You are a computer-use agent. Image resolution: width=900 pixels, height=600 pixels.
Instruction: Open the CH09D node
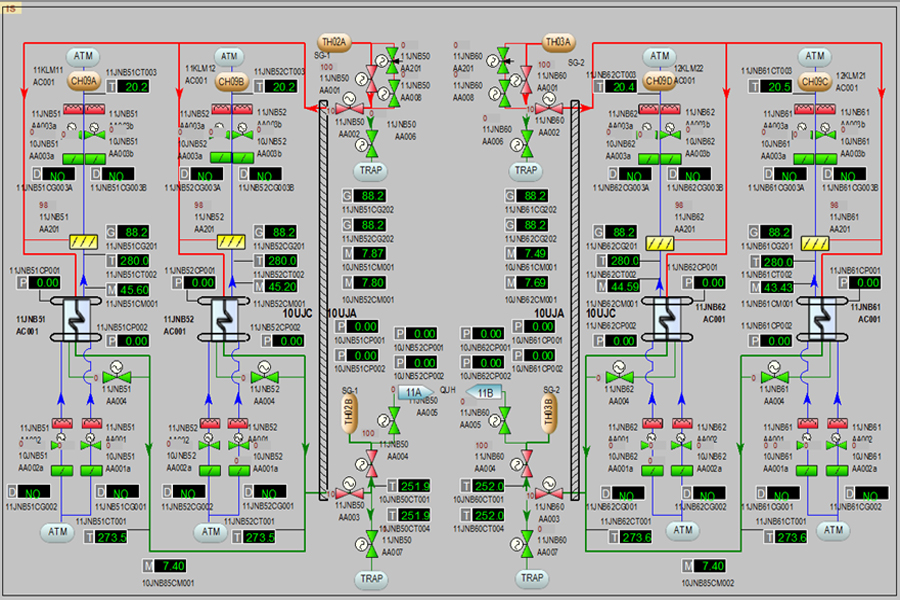659,82
